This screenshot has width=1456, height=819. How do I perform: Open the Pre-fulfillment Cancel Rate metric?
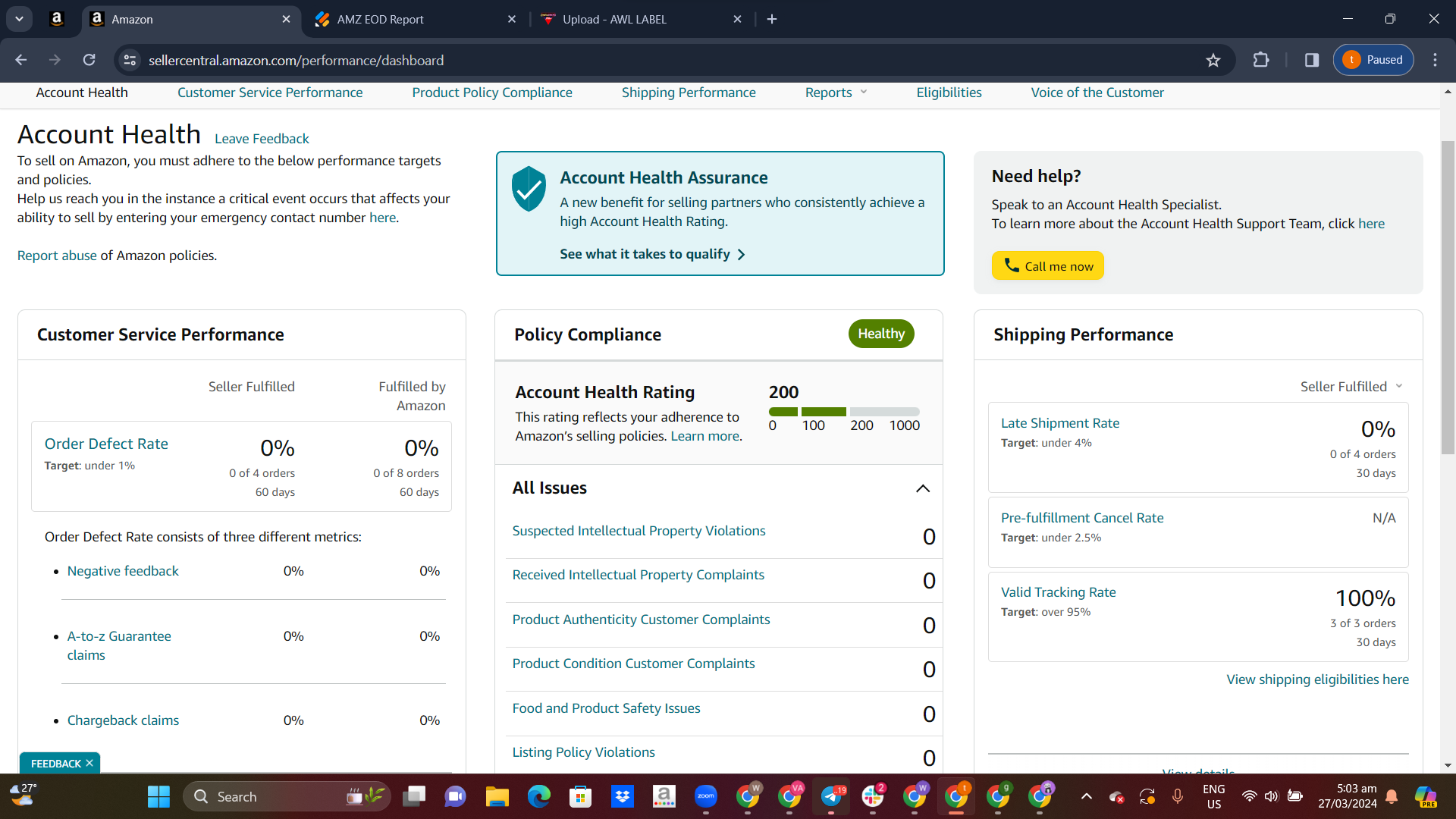click(1082, 518)
